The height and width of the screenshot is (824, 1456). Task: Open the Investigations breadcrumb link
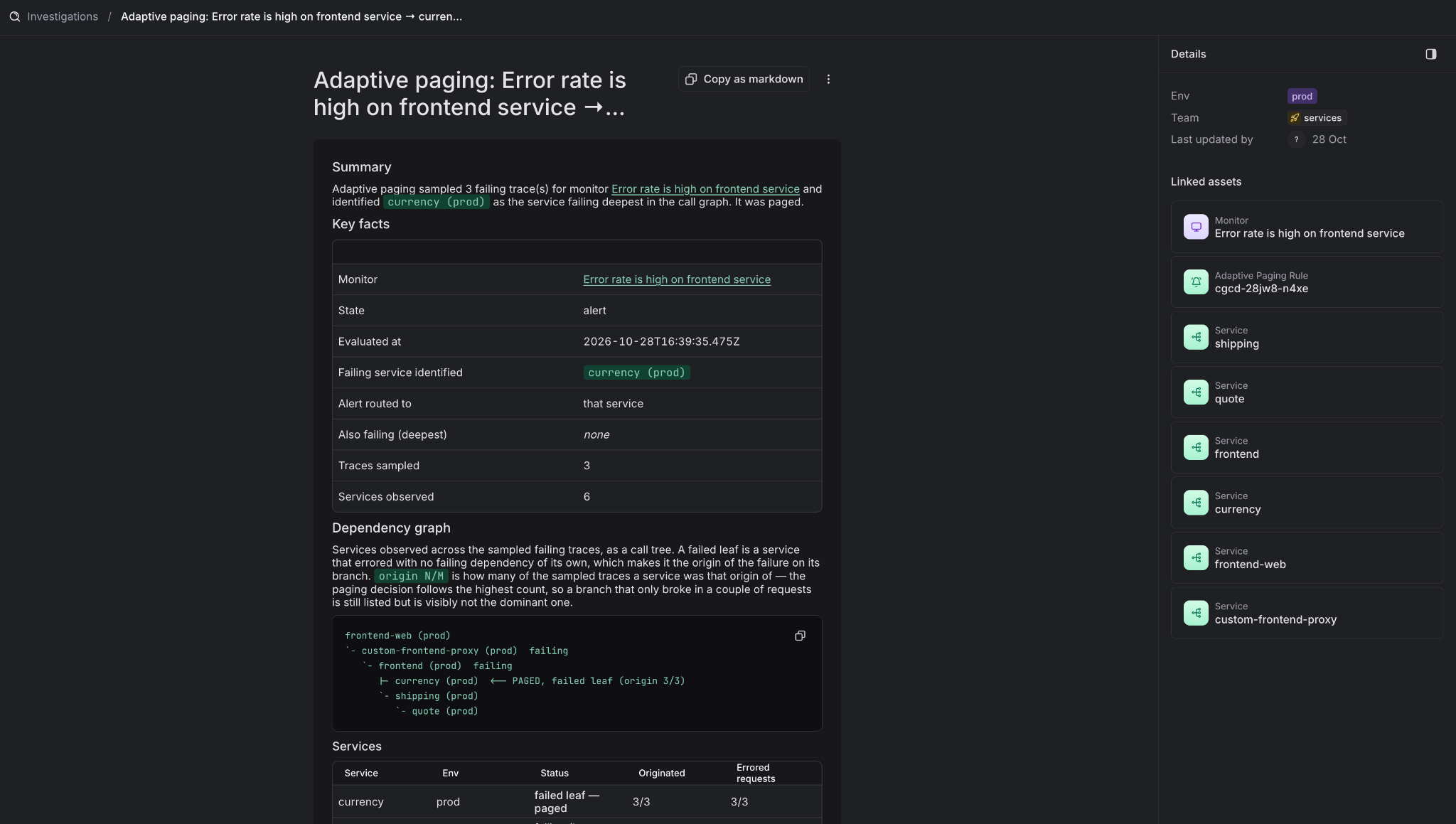point(63,16)
